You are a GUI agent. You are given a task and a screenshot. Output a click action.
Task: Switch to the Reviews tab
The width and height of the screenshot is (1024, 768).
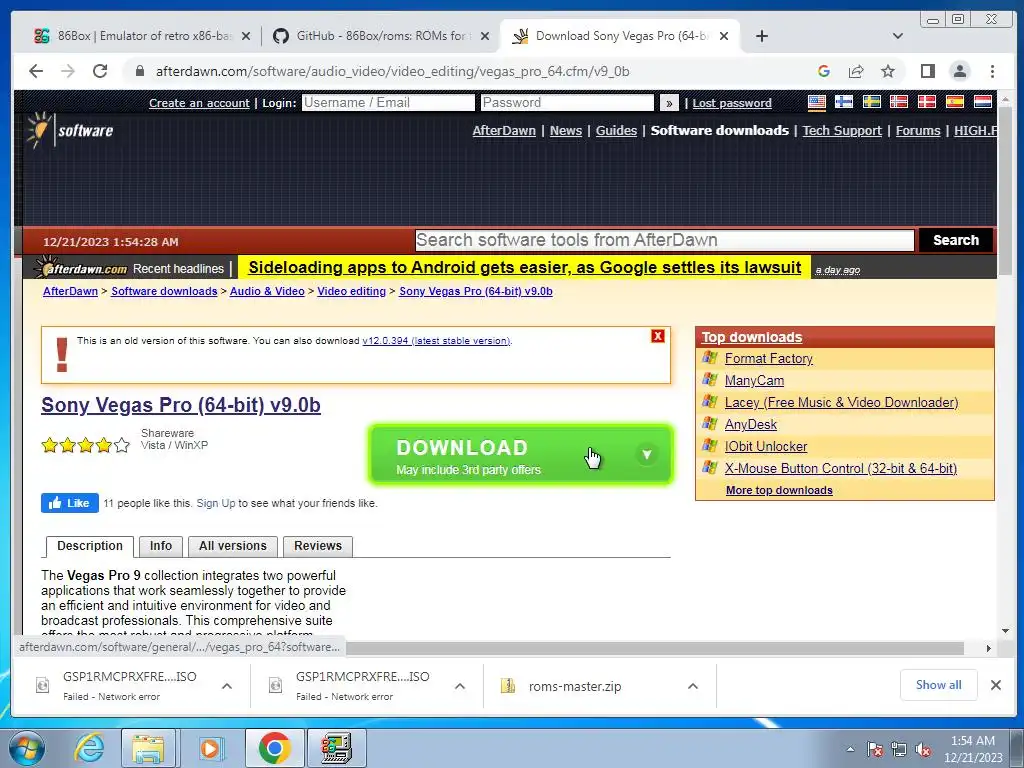coord(318,546)
